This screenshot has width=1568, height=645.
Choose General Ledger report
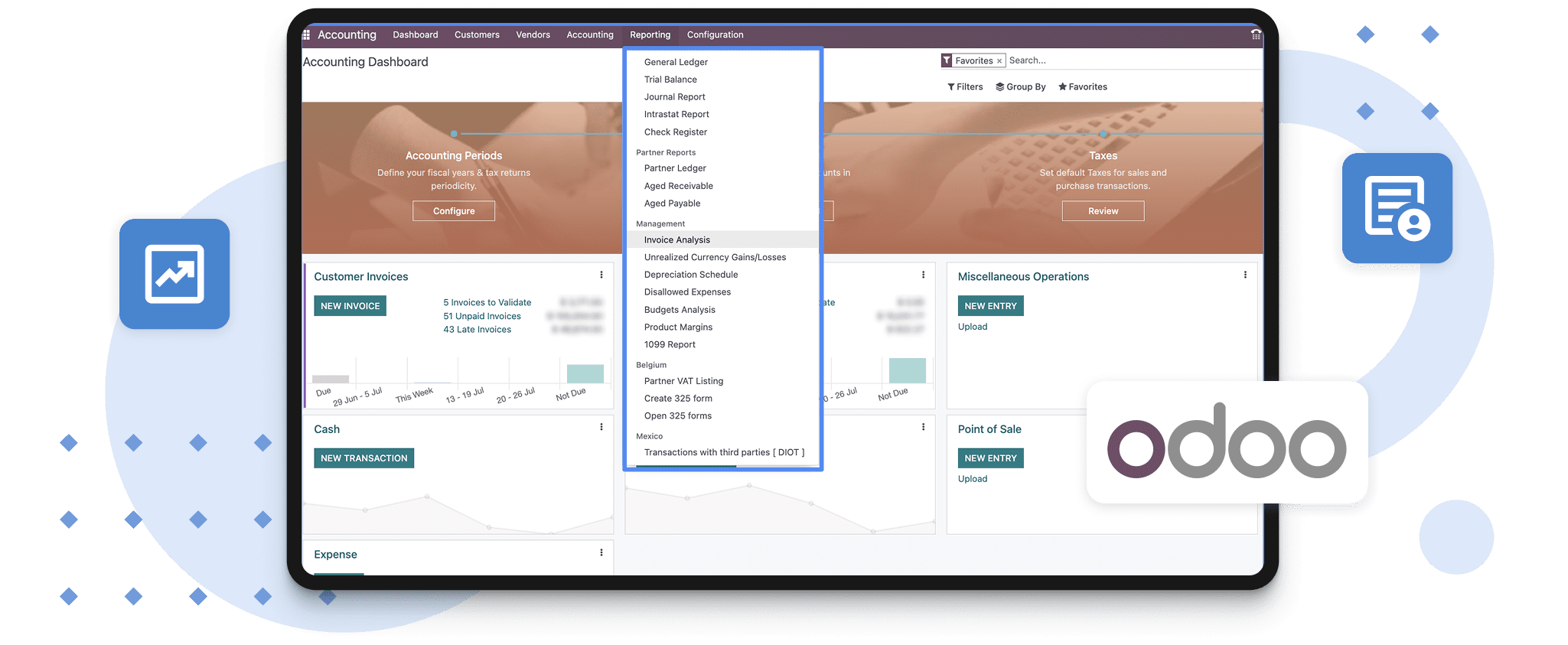pos(676,62)
